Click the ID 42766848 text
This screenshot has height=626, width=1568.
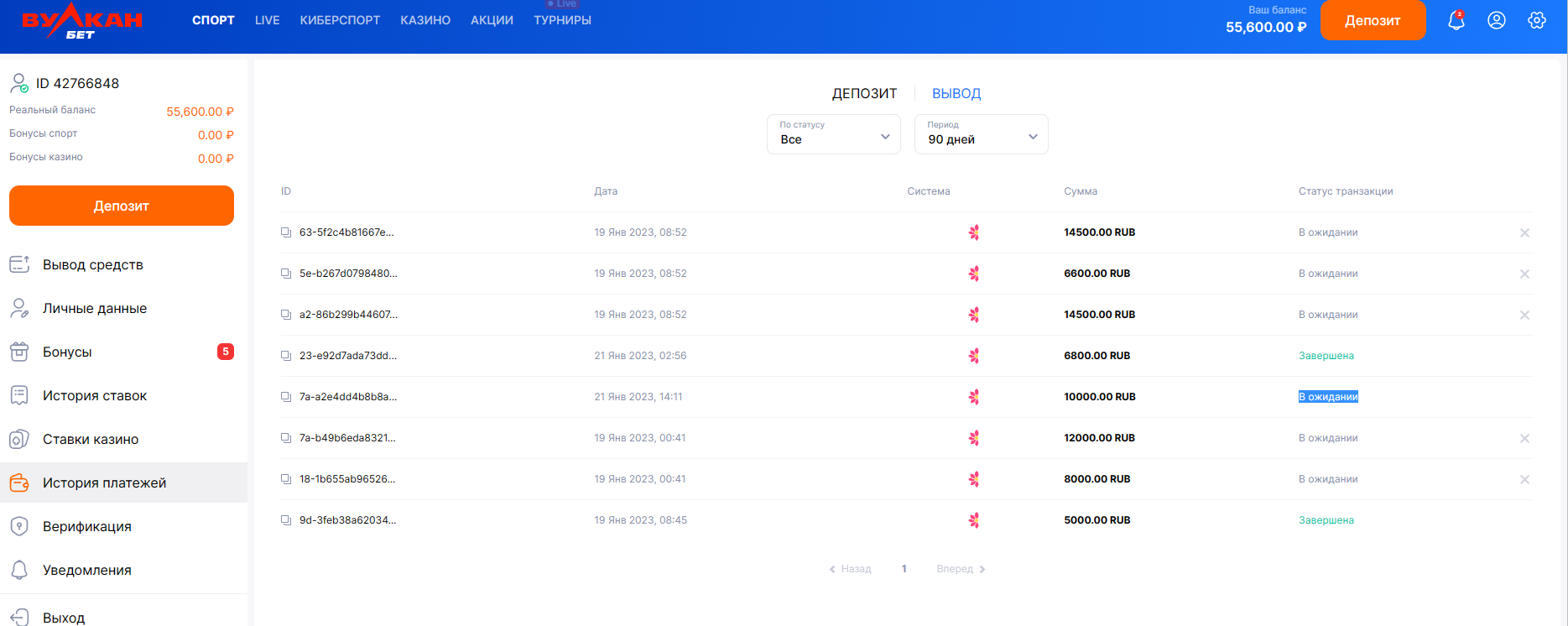click(x=77, y=83)
